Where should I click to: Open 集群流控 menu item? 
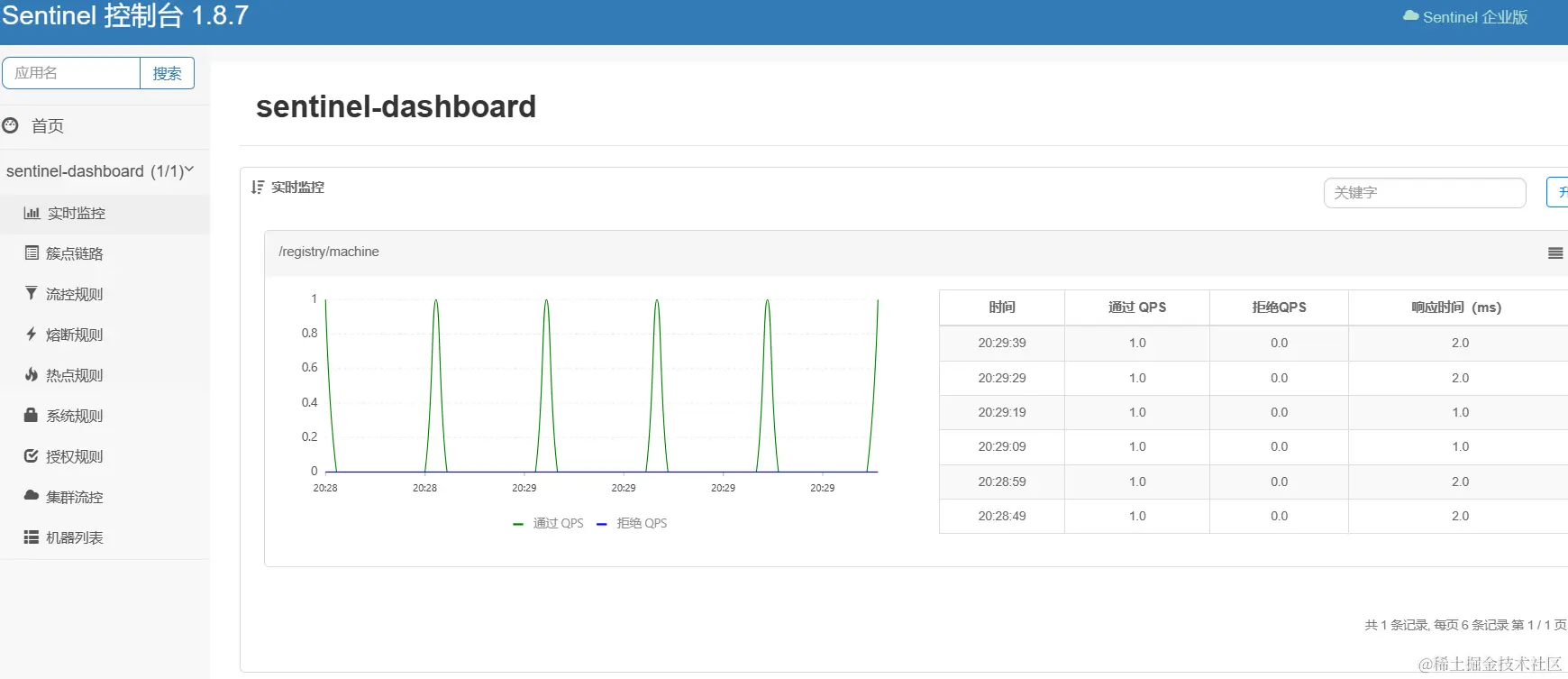(x=105, y=498)
